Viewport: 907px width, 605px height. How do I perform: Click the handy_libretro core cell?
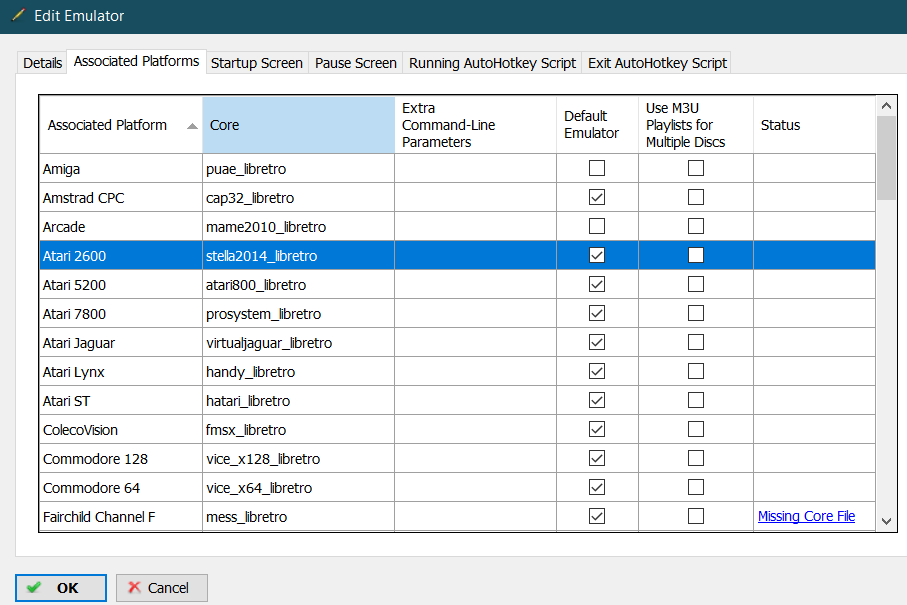click(x=298, y=371)
